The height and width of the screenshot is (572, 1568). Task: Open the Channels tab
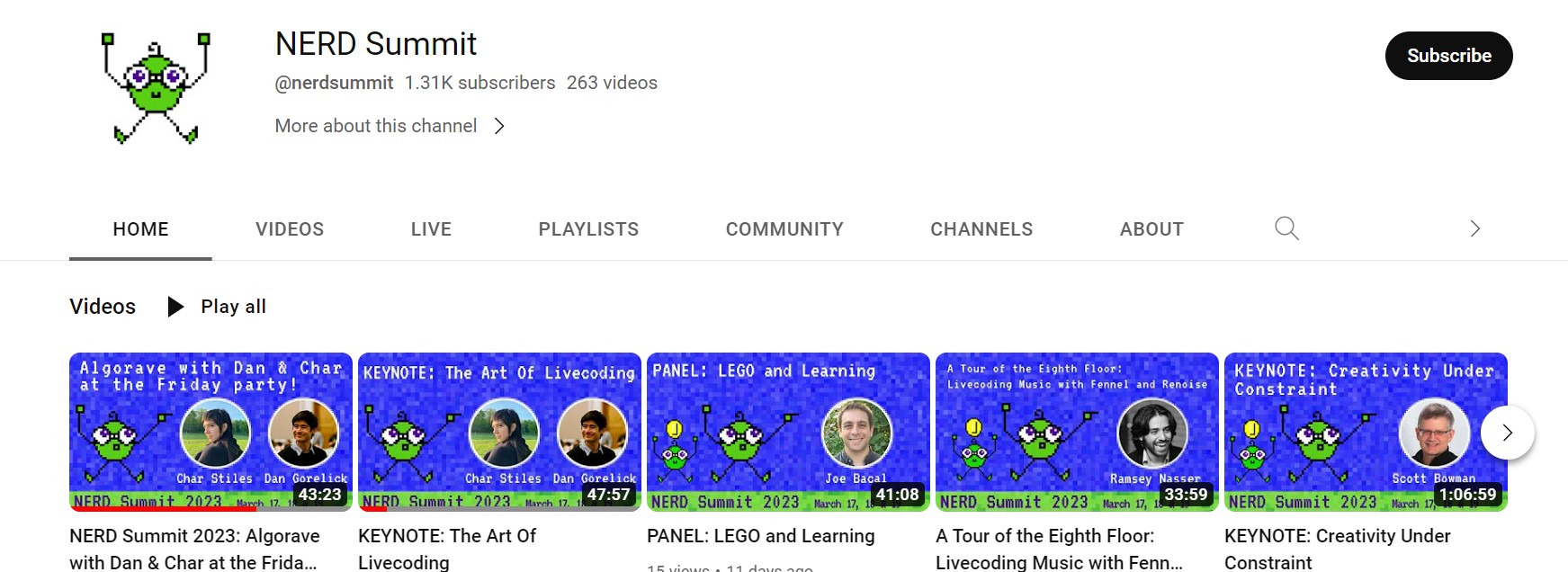pos(981,229)
